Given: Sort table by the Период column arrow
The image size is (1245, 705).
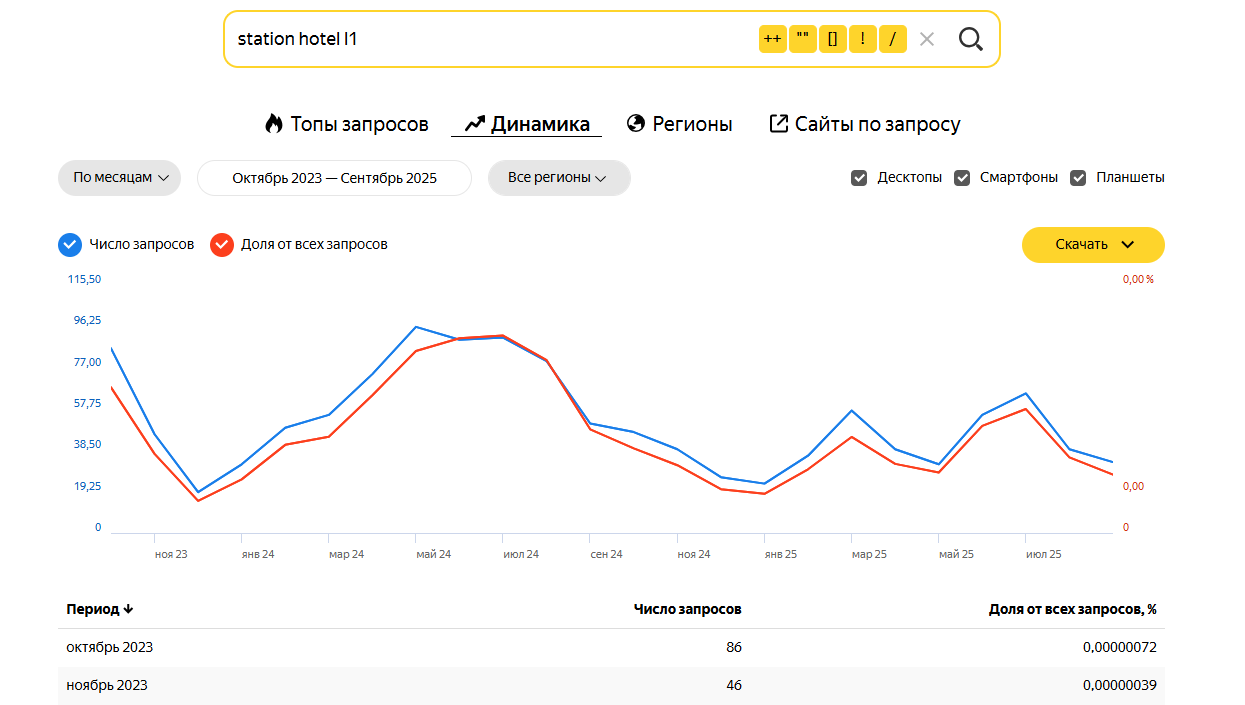Looking at the screenshot, I should click(x=128, y=609).
